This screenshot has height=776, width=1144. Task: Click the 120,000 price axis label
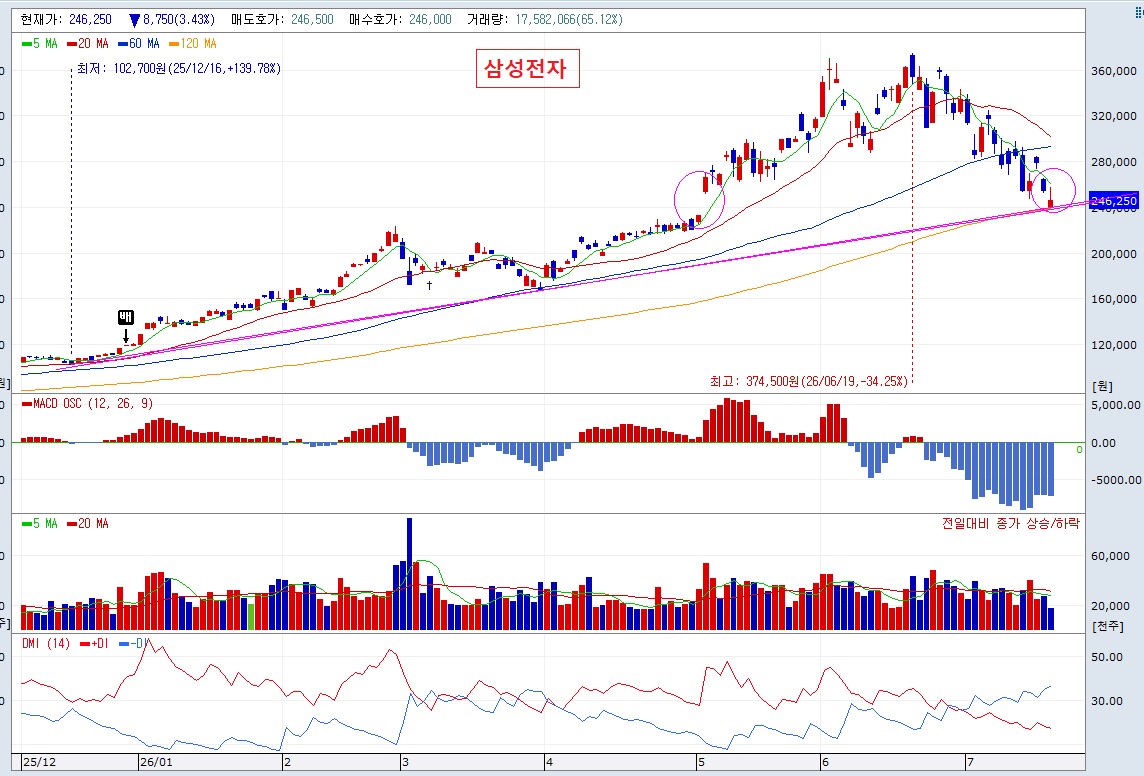click(1113, 345)
